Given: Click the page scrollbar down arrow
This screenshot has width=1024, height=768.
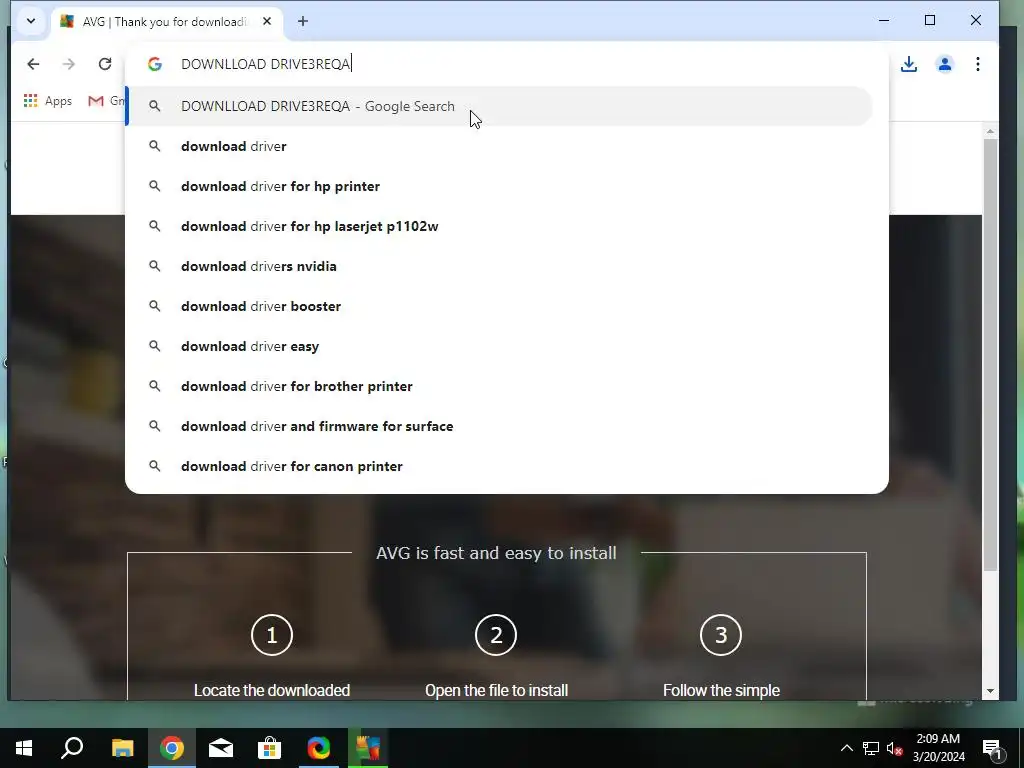Looking at the screenshot, I should [x=990, y=691].
